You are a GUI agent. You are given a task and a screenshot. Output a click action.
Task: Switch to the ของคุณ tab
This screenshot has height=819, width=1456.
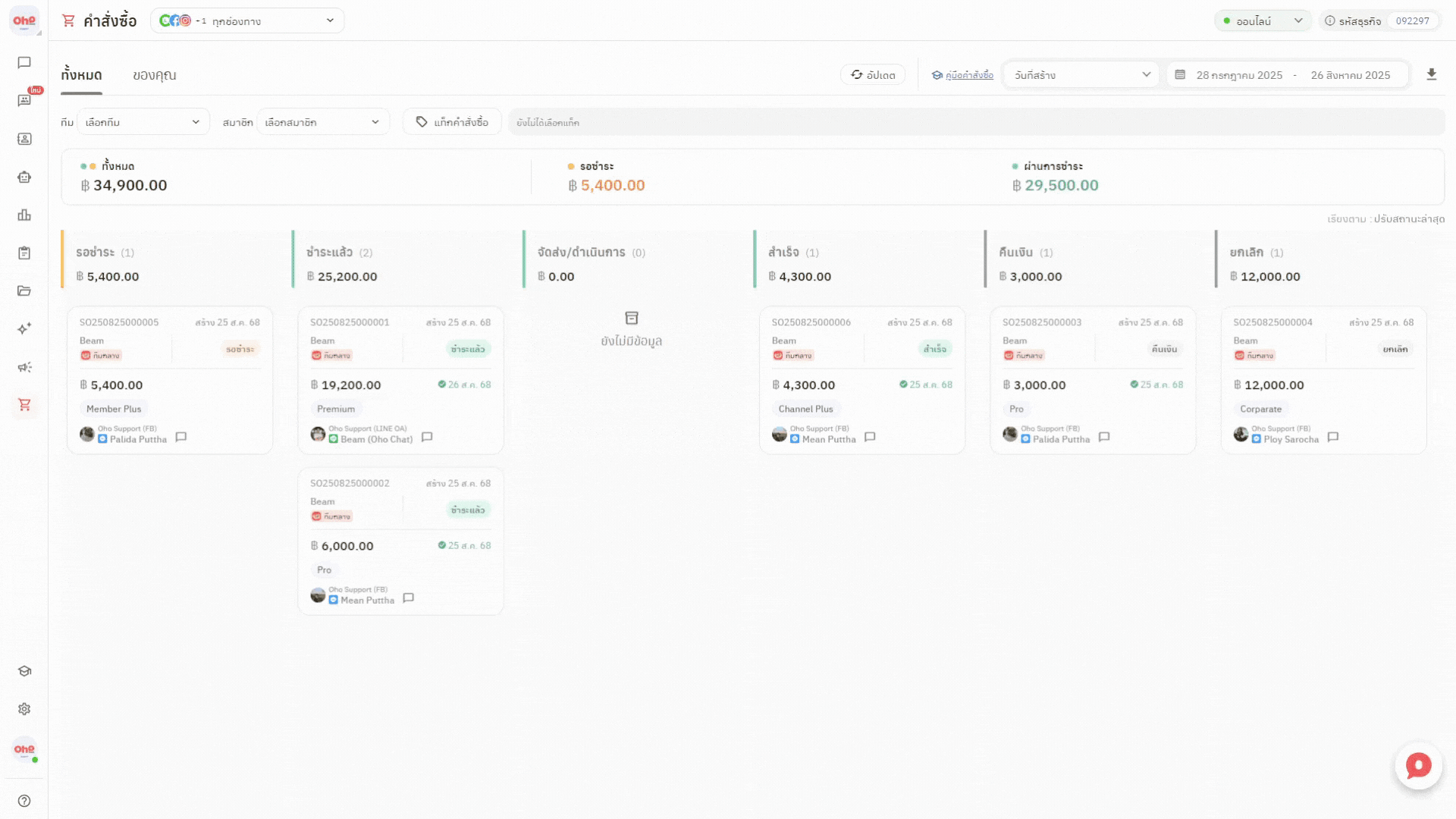[x=154, y=75]
